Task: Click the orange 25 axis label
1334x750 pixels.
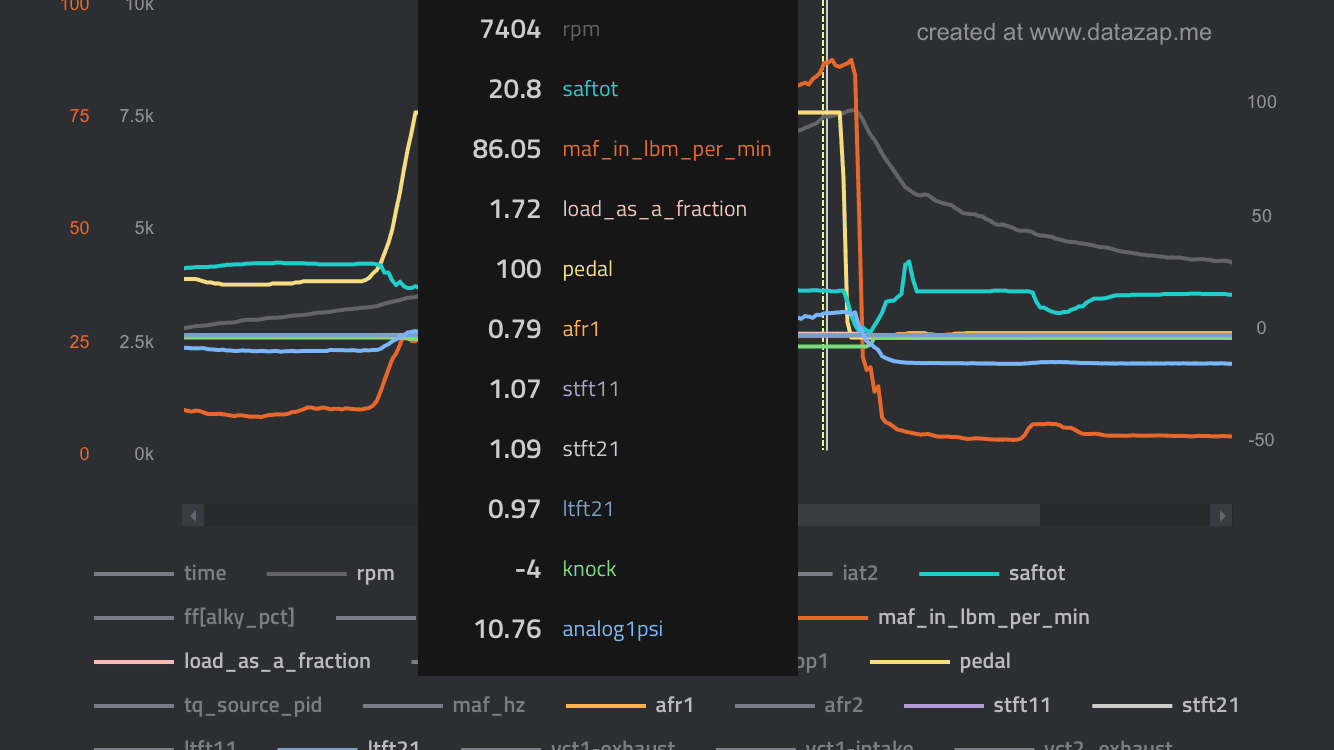Action: [x=79, y=342]
